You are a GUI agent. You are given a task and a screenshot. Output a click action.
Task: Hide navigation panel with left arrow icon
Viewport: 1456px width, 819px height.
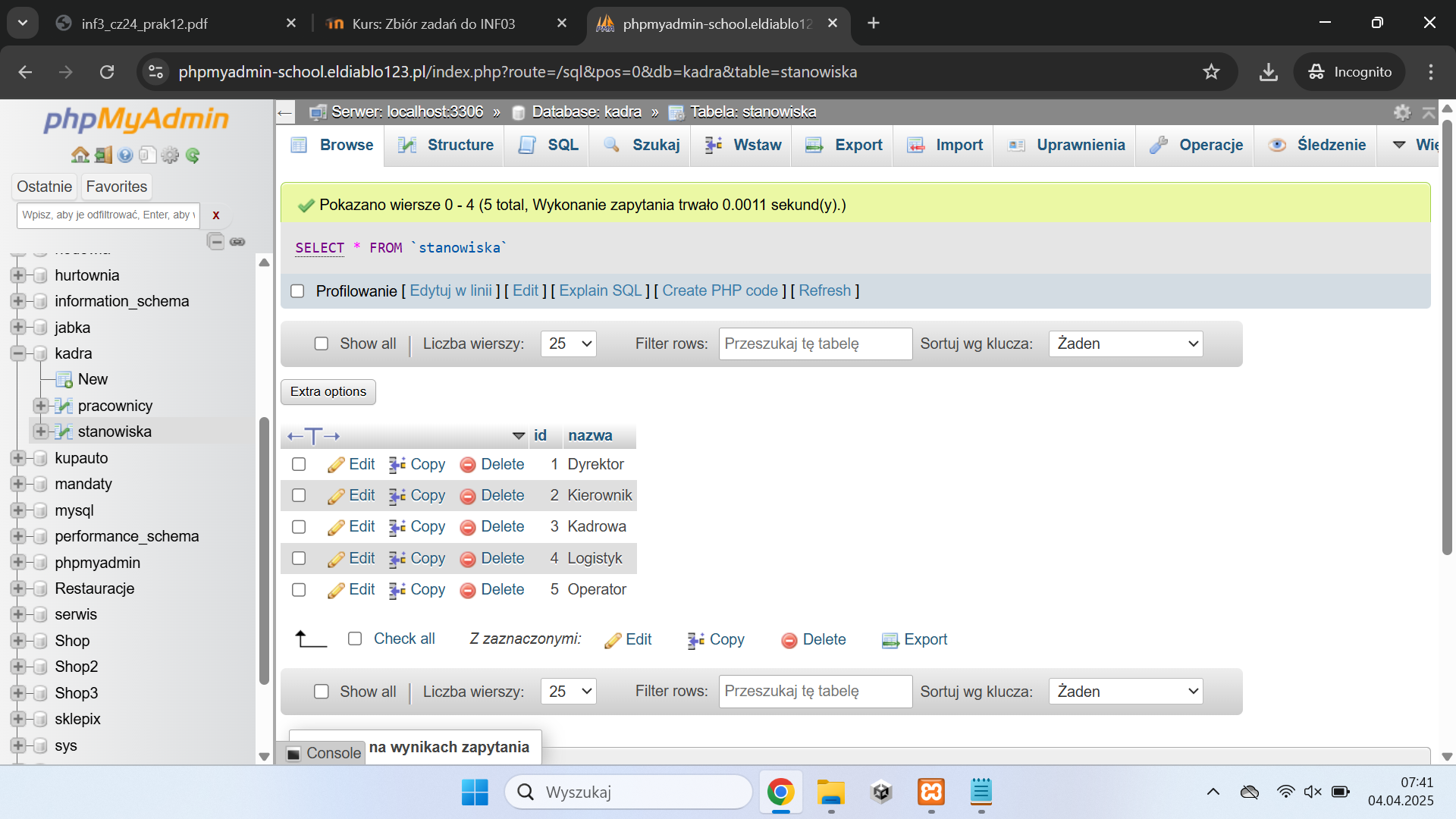point(284,112)
